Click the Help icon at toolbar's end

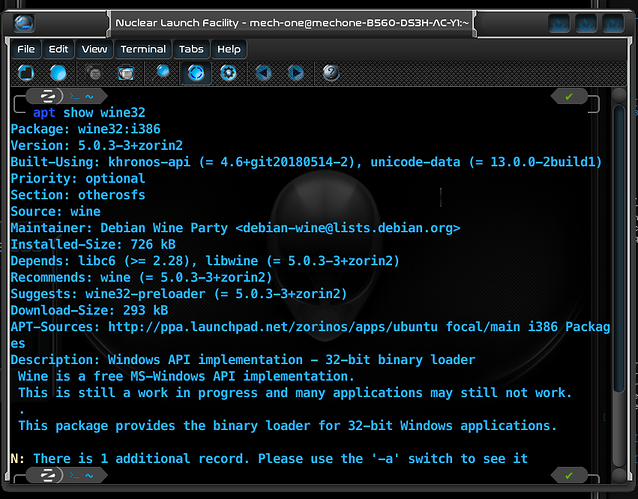tap(331, 73)
